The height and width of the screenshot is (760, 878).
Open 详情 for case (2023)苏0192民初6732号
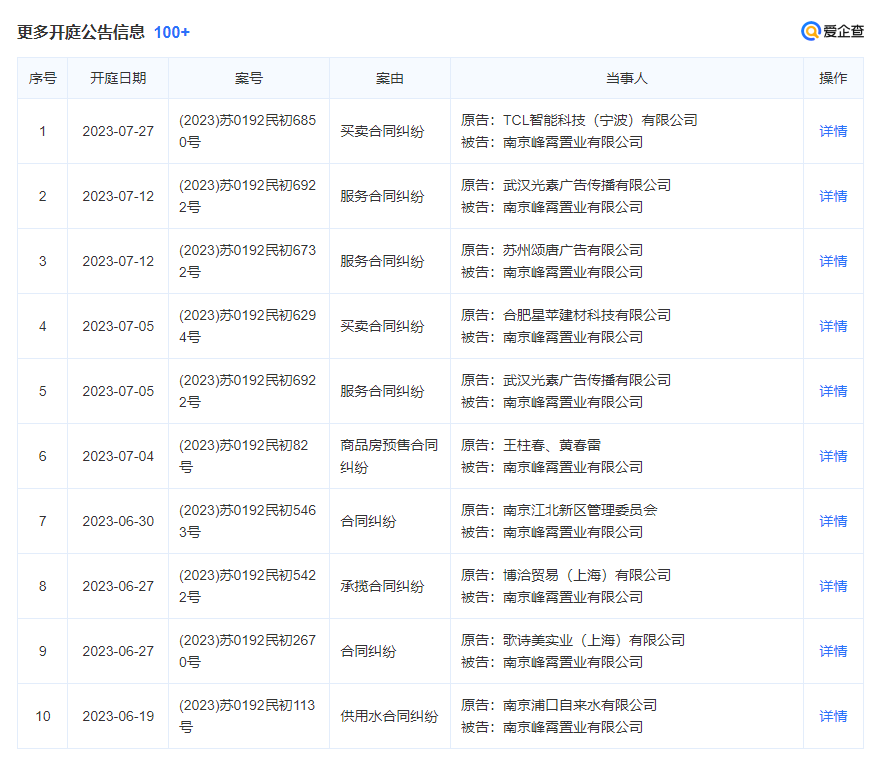tap(833, 261)
